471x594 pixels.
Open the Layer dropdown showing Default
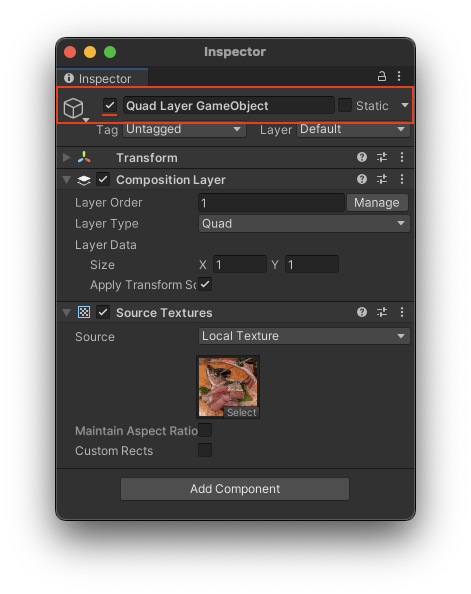[x=353, y=129]
